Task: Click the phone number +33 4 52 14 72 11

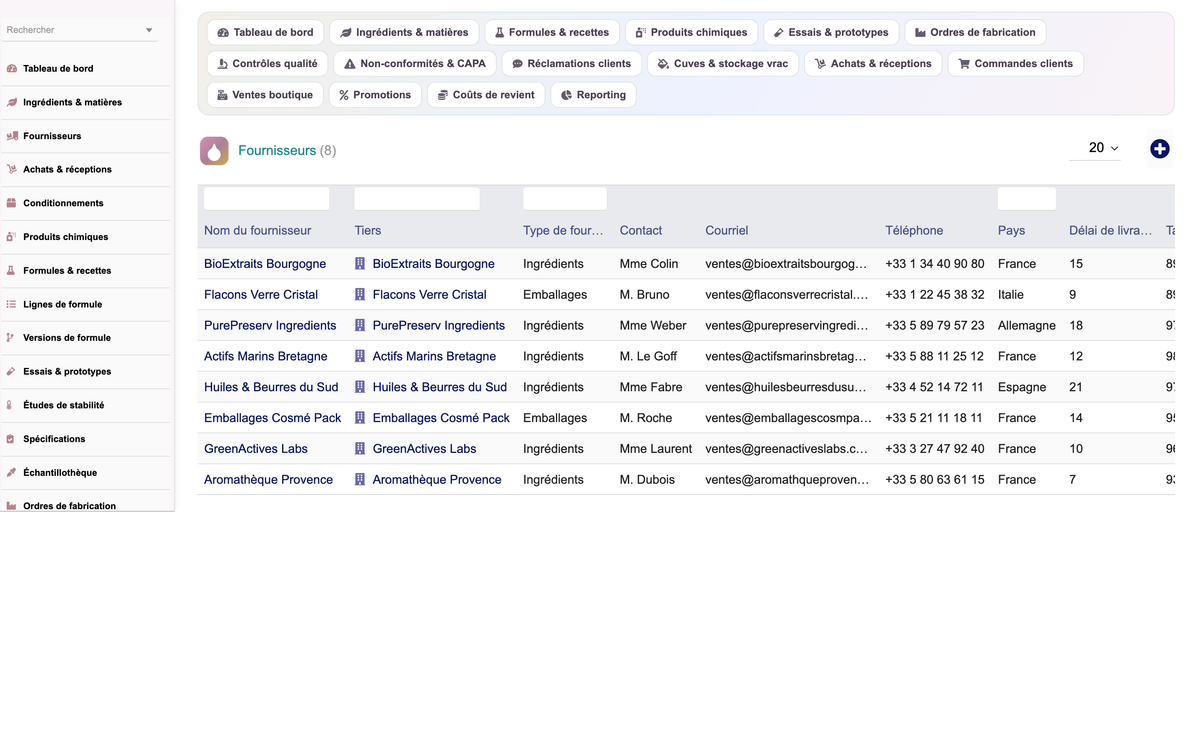Action: click(934, 387)
